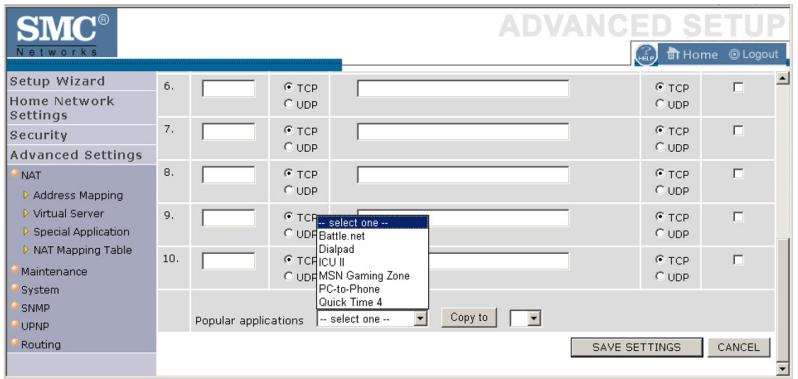This screenshot has width=798, height=379.
Task: Open Special Application page
Action: [x=81, y=232]
